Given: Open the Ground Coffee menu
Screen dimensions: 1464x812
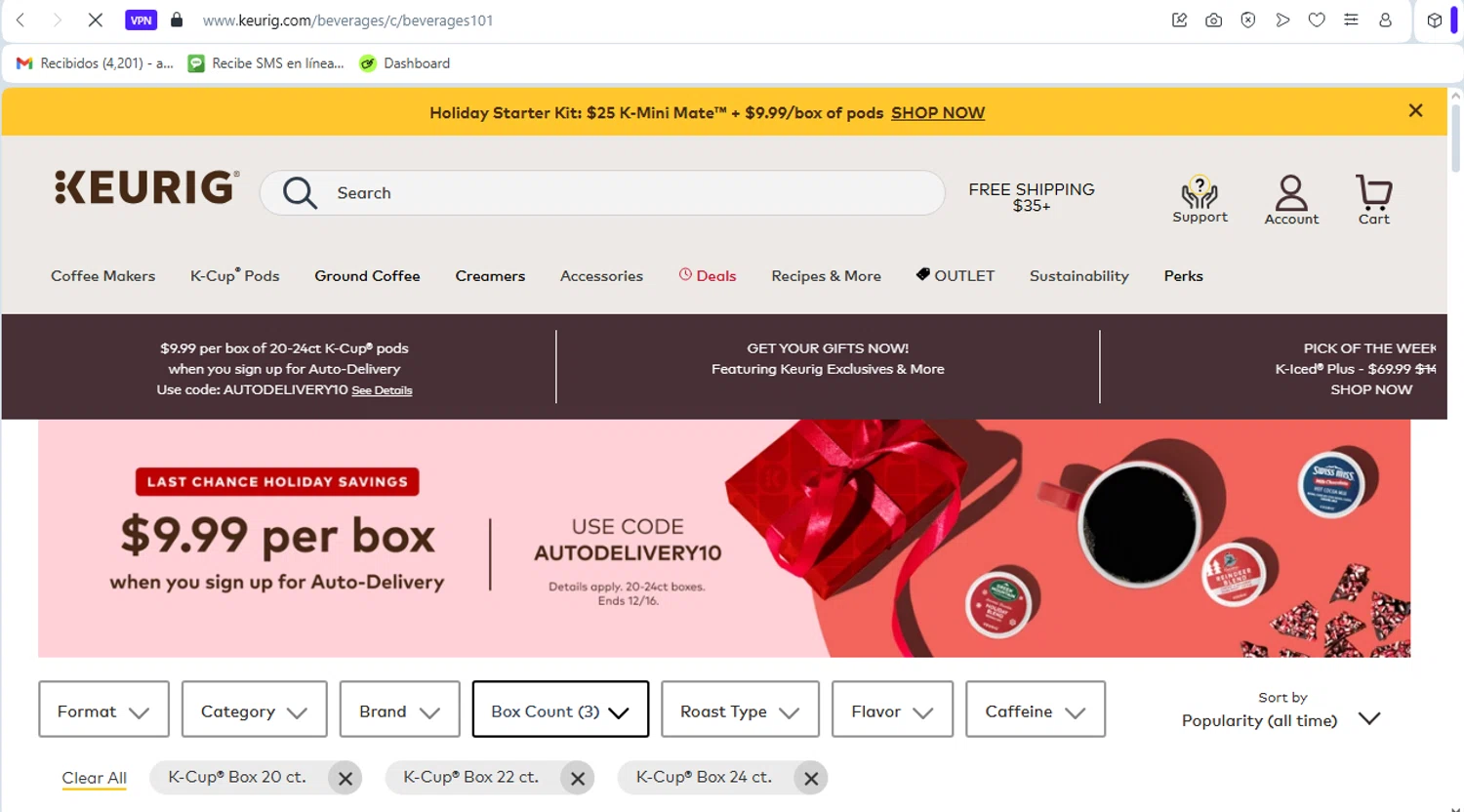Looking at the screenshot, I should coord(367,276).
